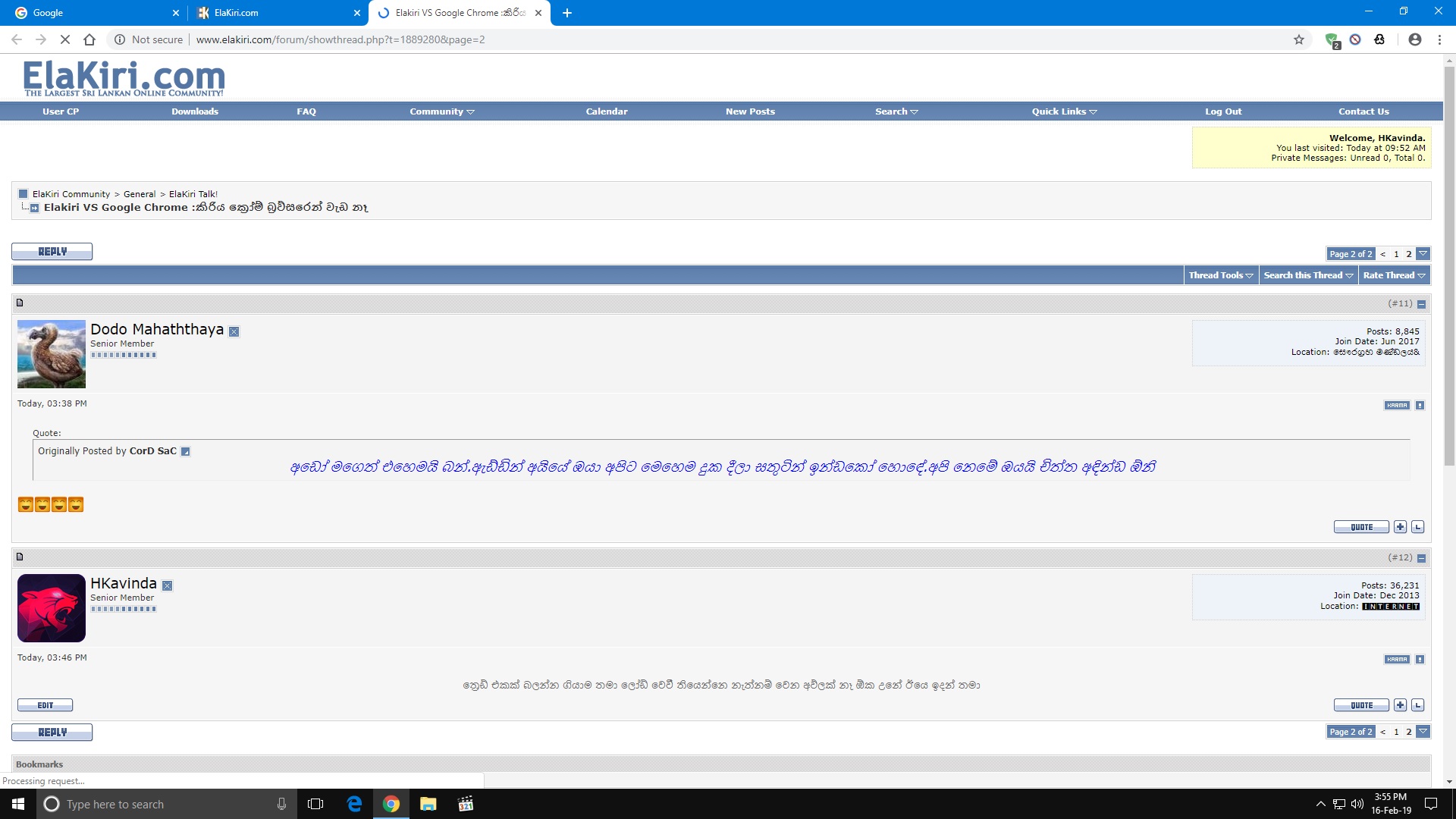
Task: View the Not secure site information icon
Action: (120, 39)
